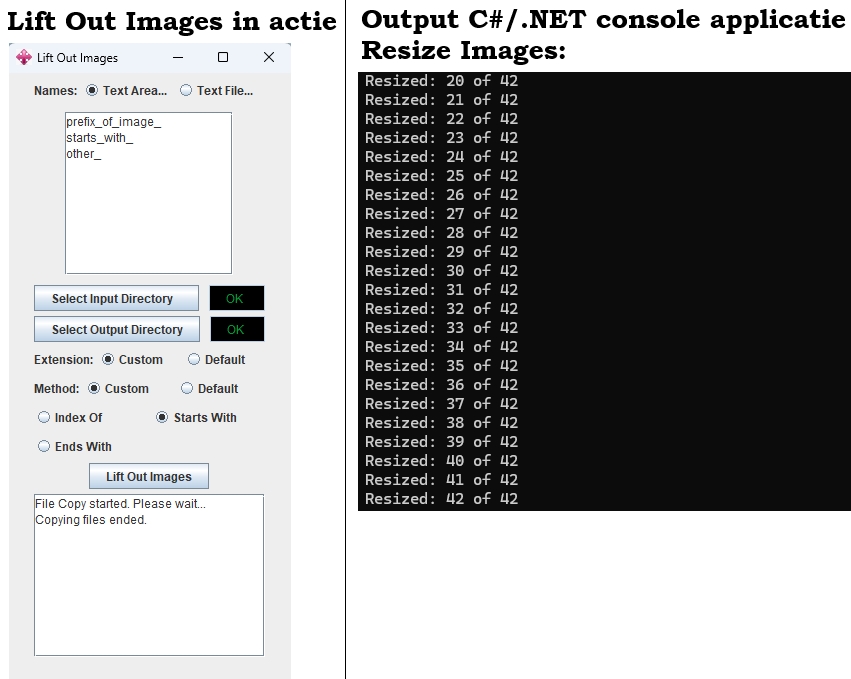Screen dimensions: 851x679
Task: Select the Text Area names option
Action: 126,91
